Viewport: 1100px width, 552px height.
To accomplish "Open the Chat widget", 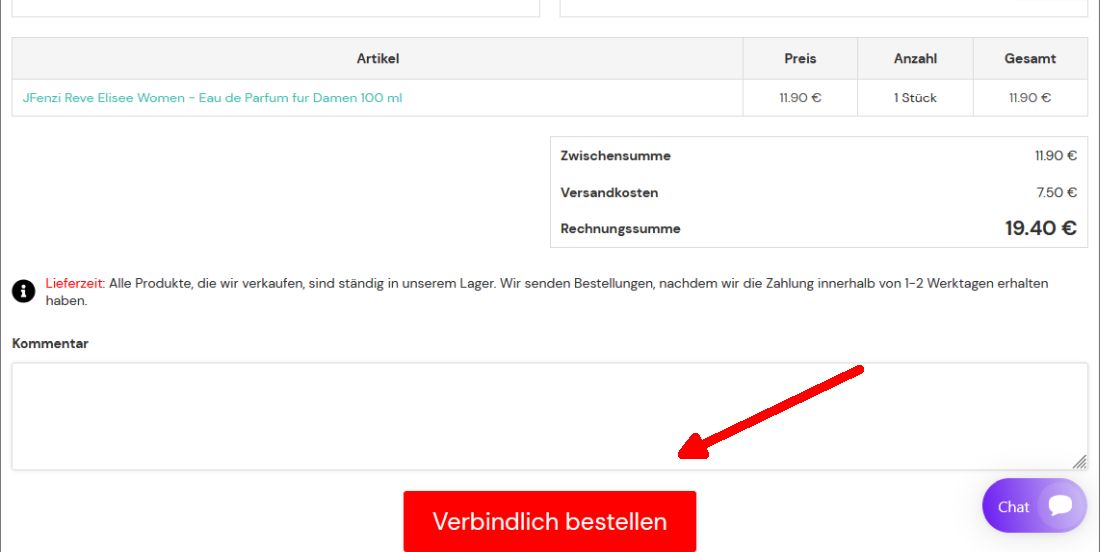I will click(x=1034, y=506).
